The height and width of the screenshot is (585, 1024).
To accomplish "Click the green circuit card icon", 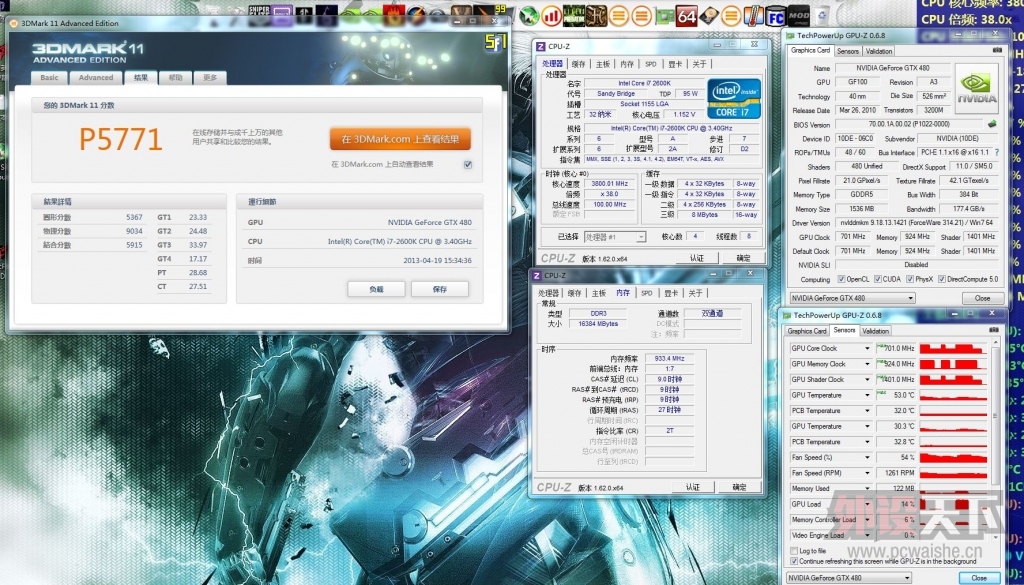I will click(x=664, y=16).
